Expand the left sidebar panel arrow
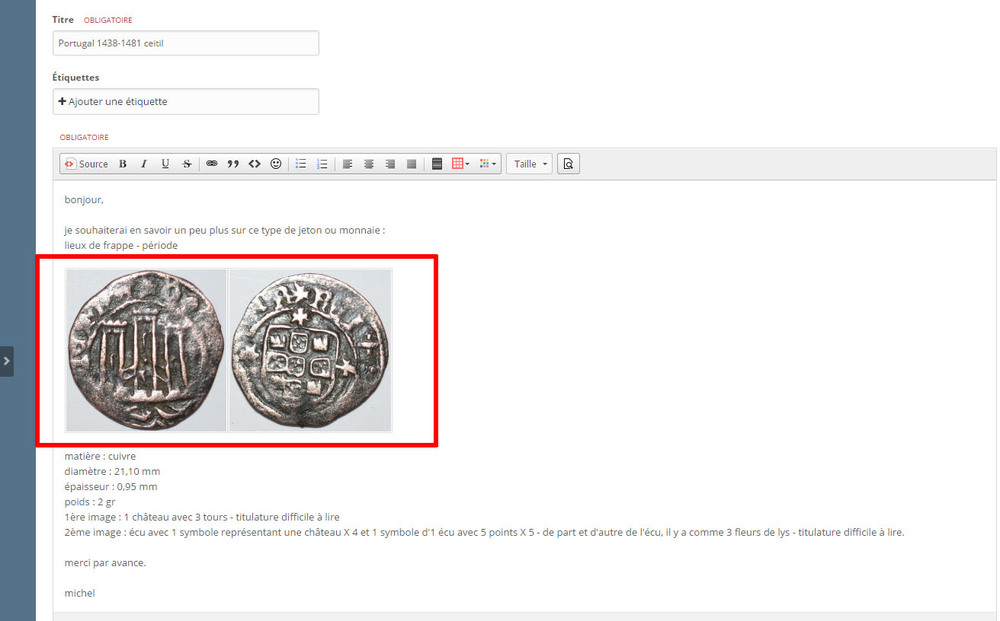This screenshot has height=621, width=1000. [x=6, y=360]
